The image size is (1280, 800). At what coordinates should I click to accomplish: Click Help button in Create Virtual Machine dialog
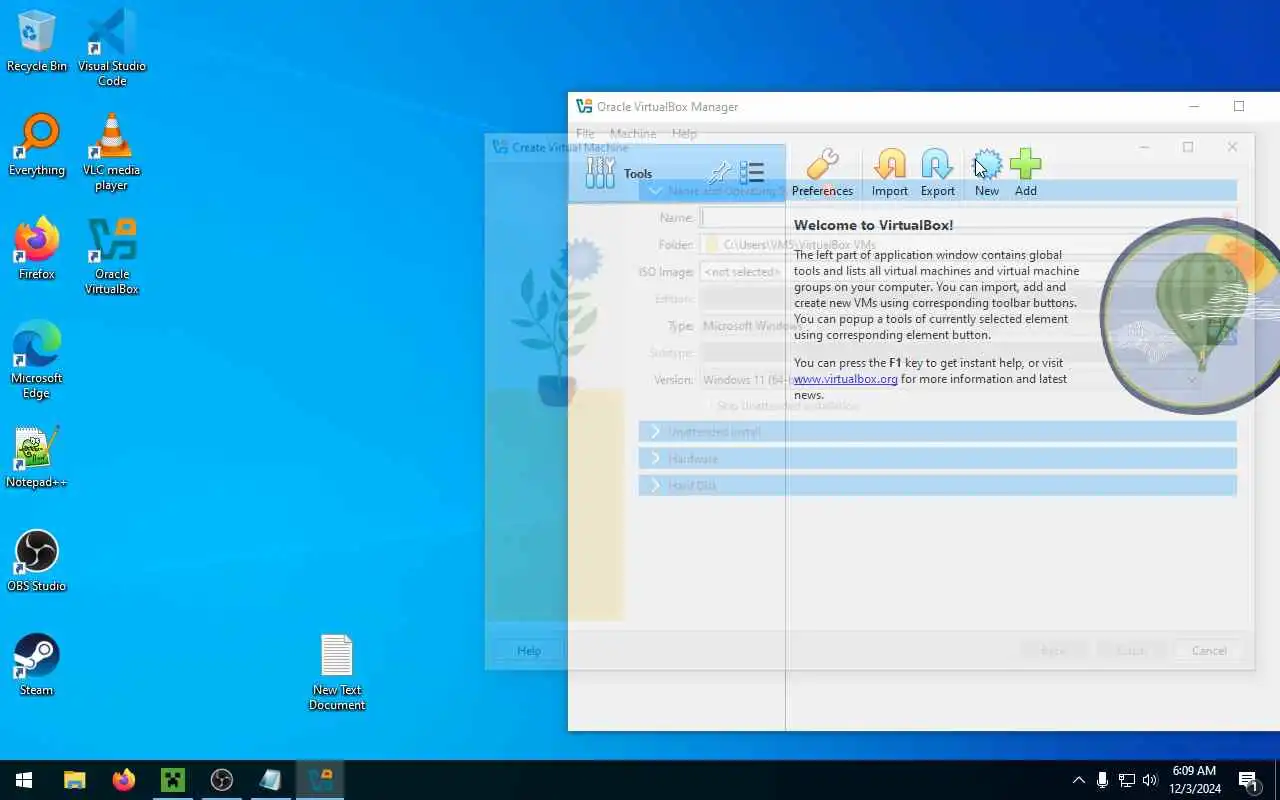[x=529, y=650]
